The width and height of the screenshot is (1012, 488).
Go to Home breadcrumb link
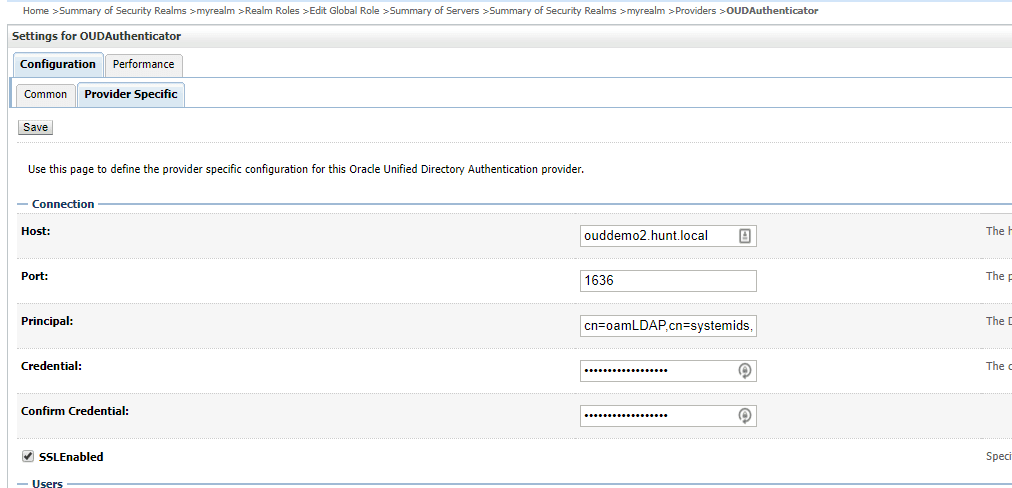[35, 11]
